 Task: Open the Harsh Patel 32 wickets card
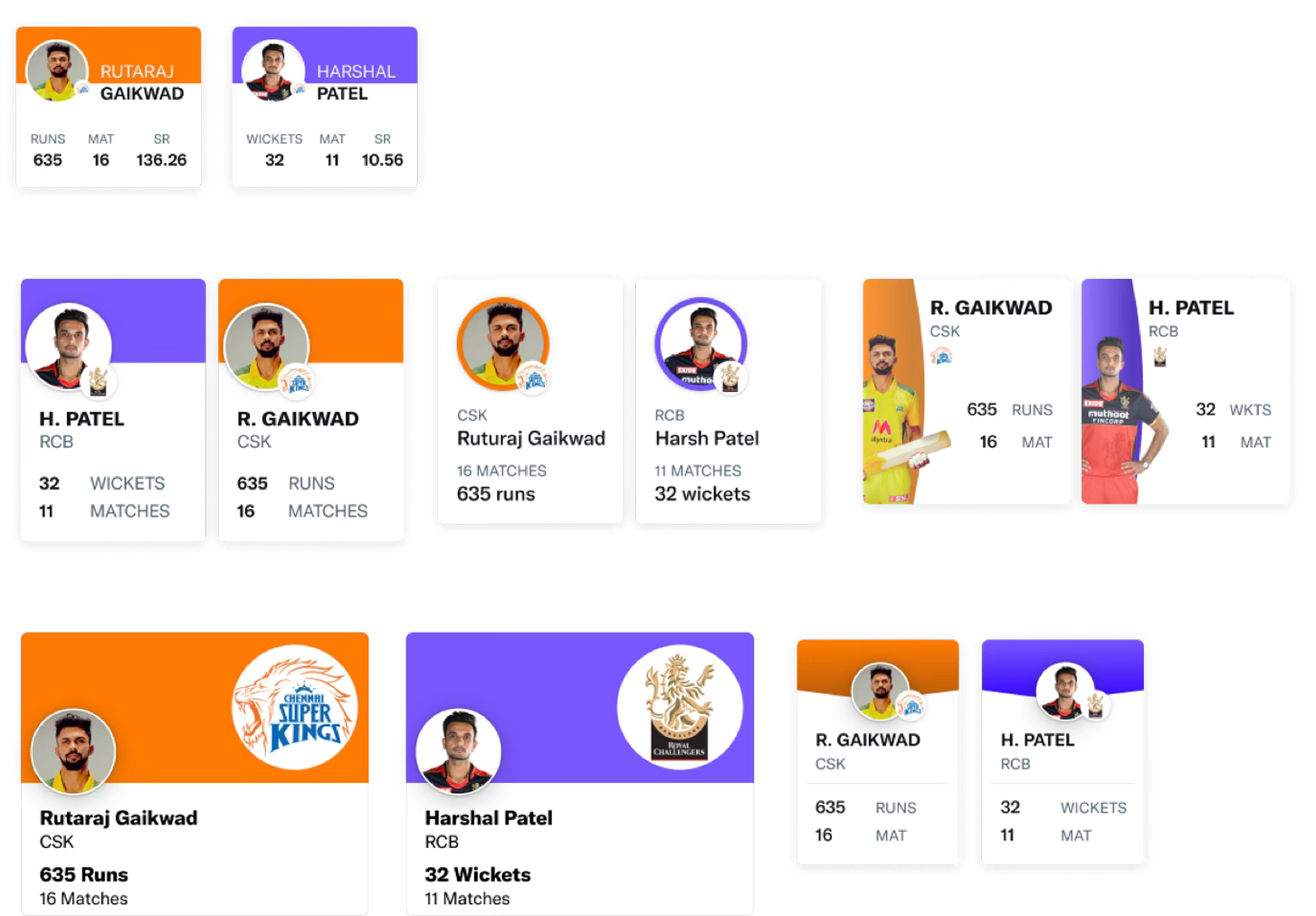point(729,401)
